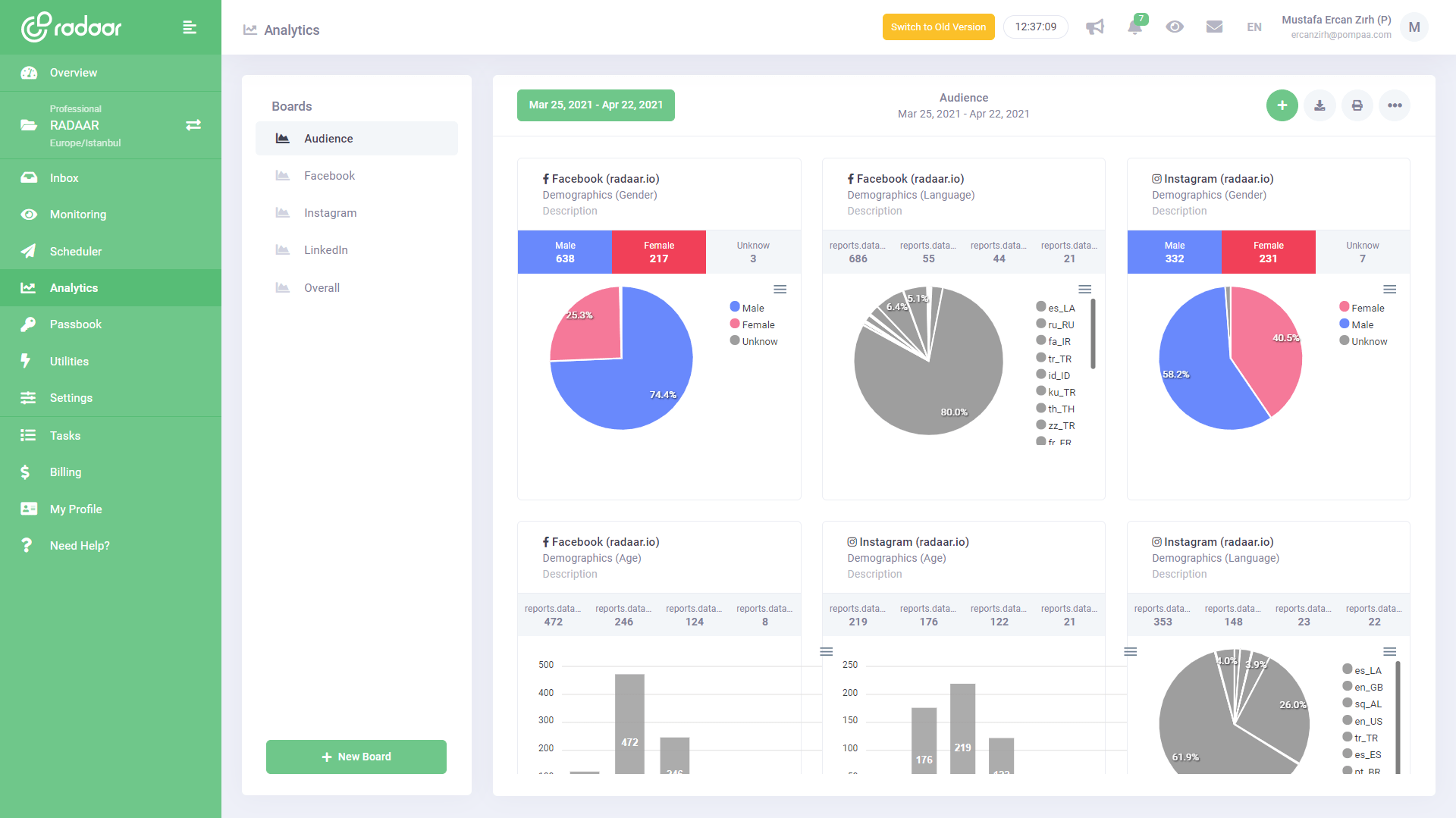Select the Instagram board
Viewport: 1456px width, 818px height.
330,213
